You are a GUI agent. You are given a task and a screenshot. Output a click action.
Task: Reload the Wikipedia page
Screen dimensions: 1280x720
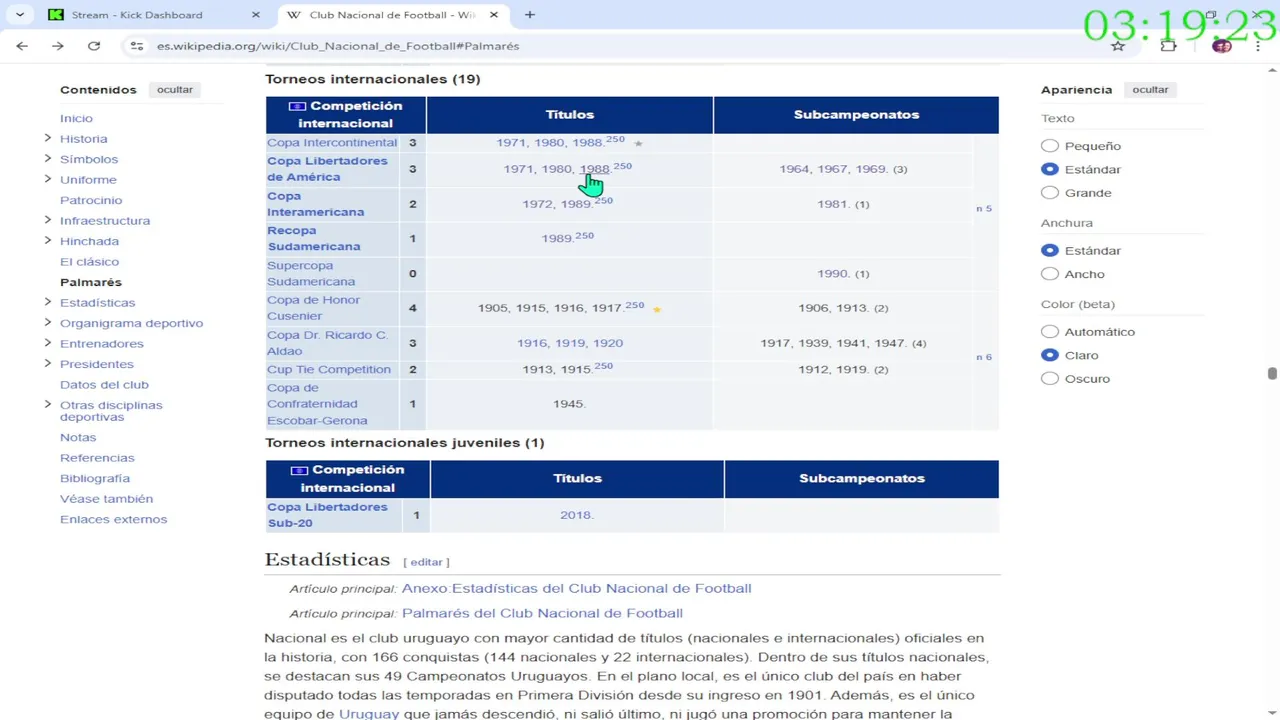tap(94, 46)
